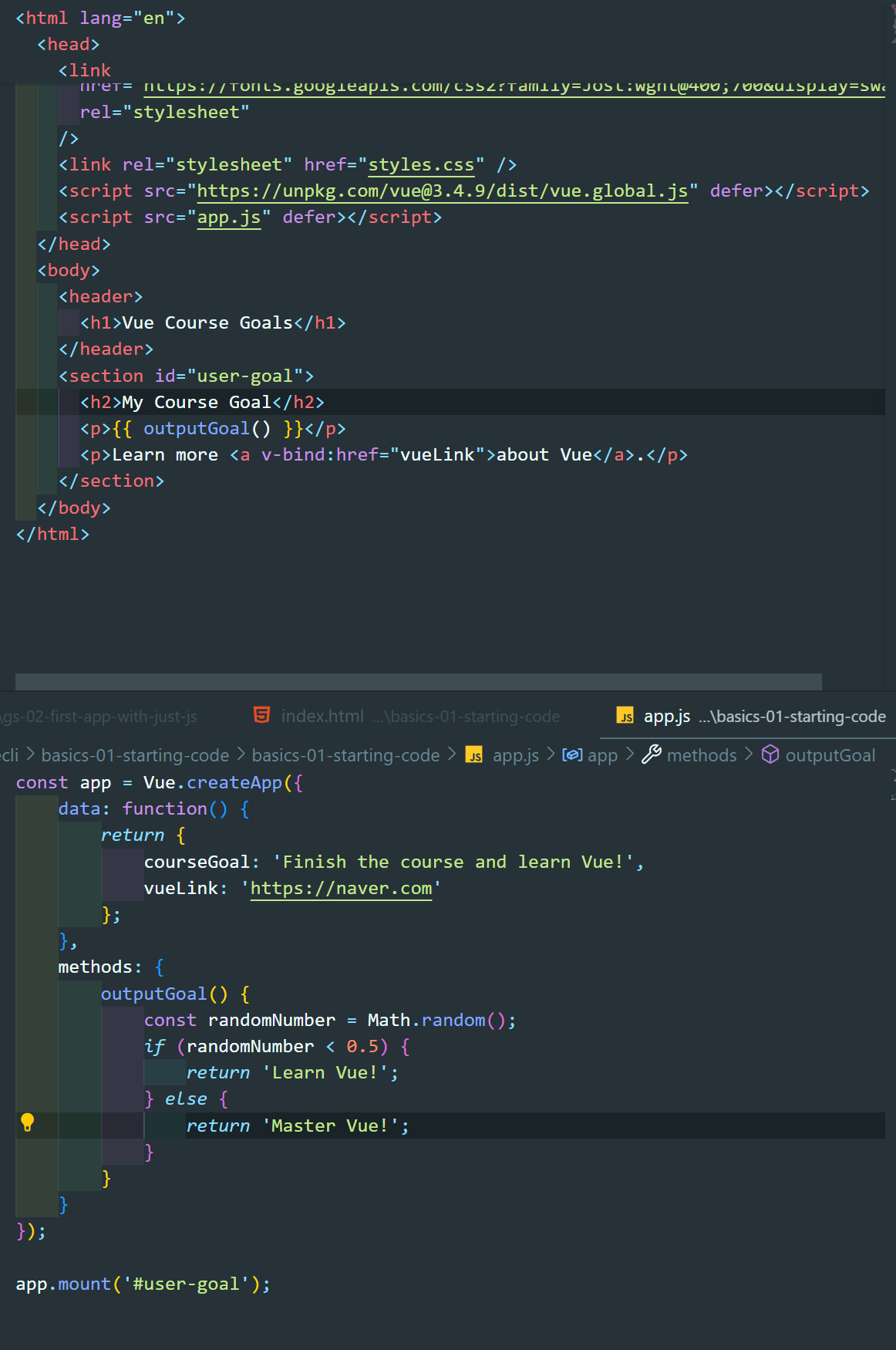Click the 'Finish the course and learn Vue!' string
This screenshot has width=896, height=1350.
453,862
